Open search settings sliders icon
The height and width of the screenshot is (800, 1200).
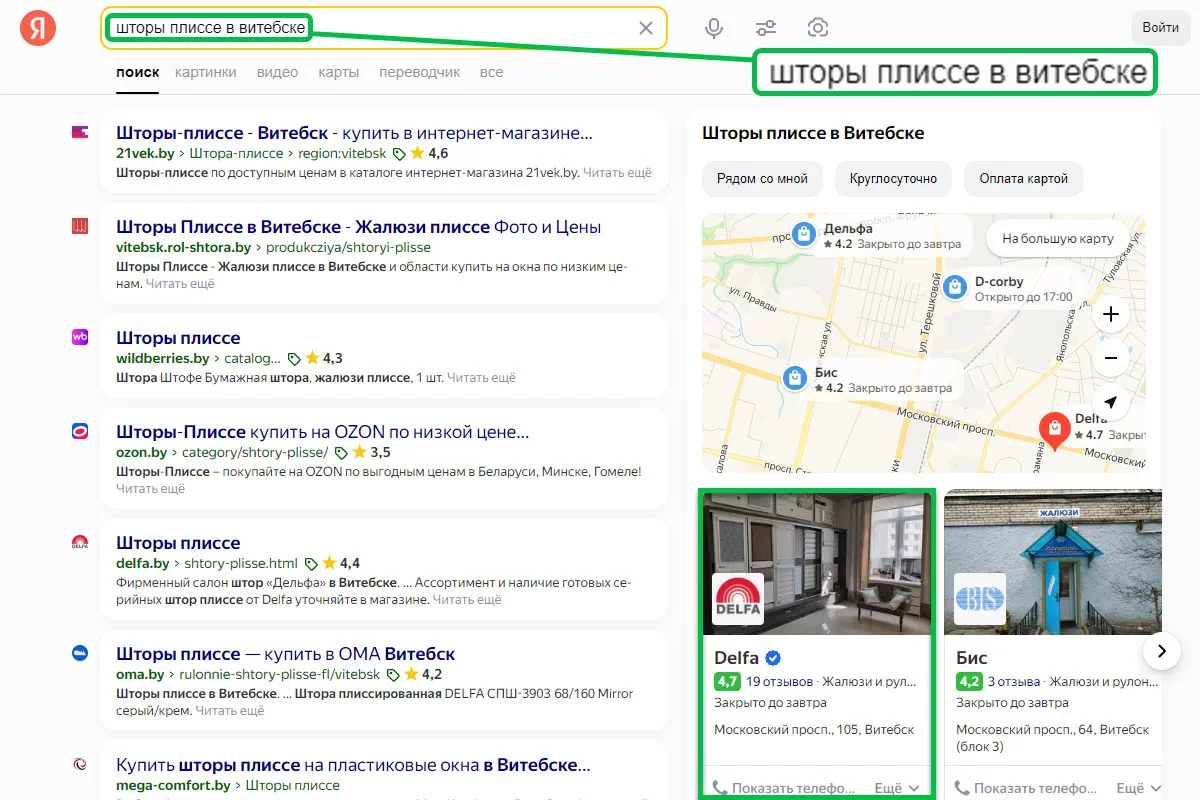(766, 28)
